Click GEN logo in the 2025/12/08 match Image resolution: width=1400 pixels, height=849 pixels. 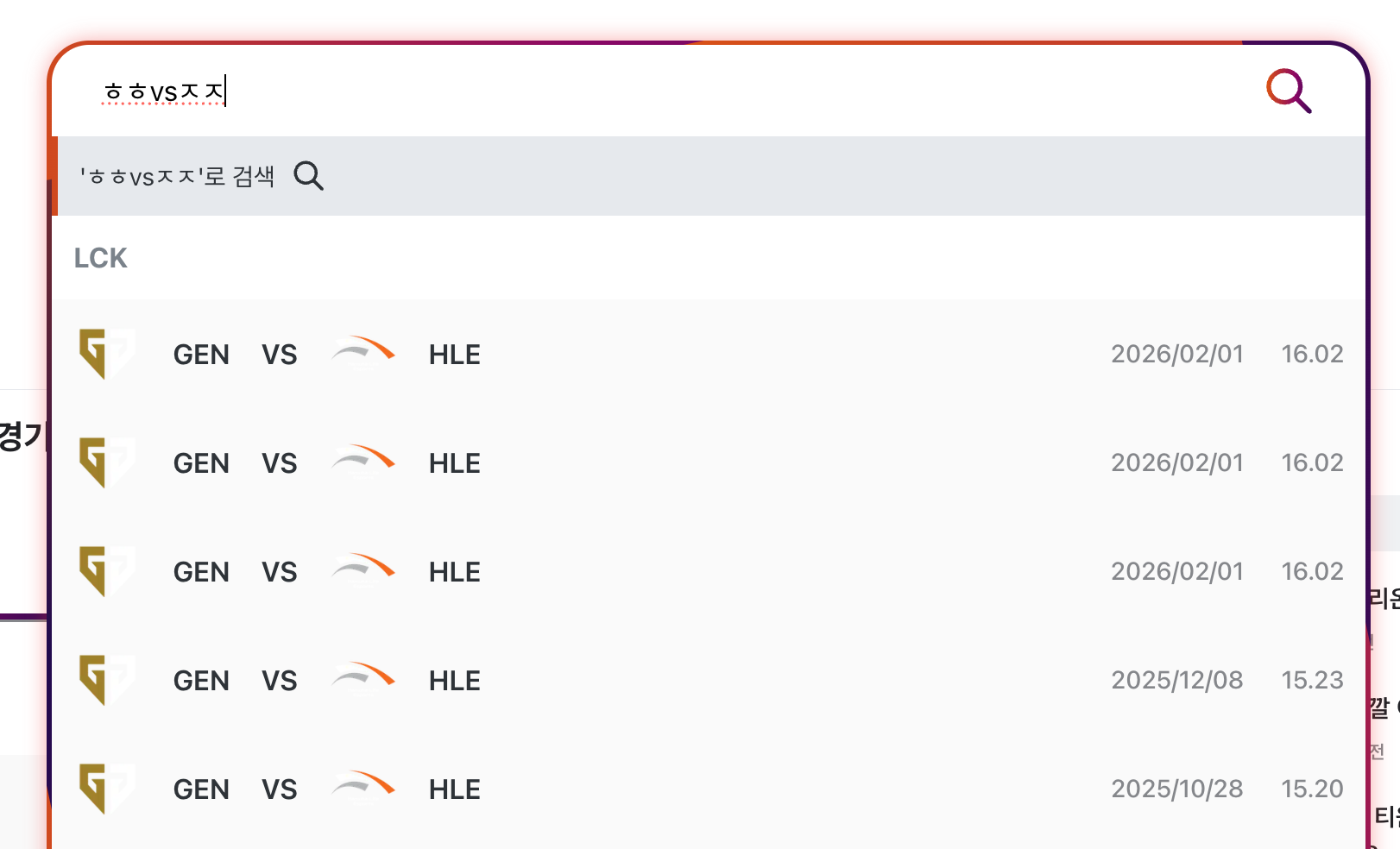click(x=105, y=680)
